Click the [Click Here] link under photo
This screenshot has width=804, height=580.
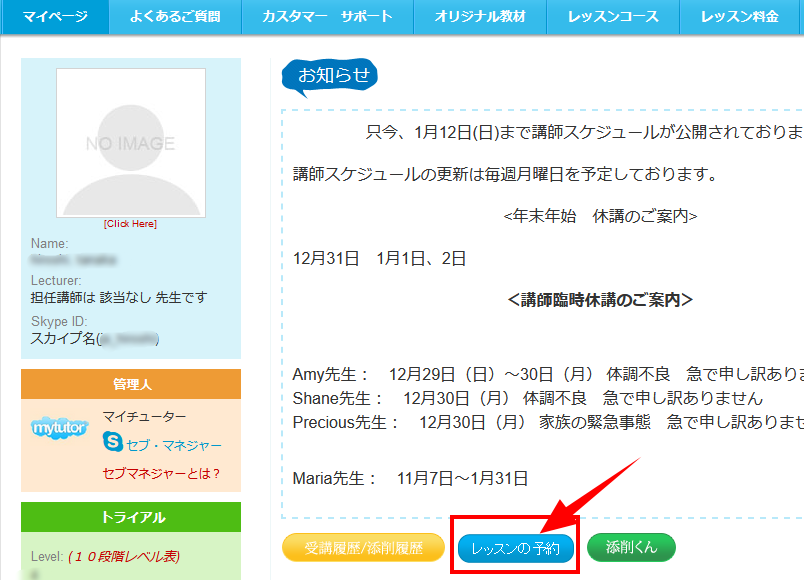point(130,224)
